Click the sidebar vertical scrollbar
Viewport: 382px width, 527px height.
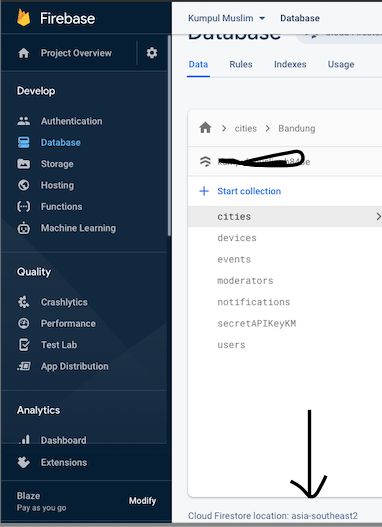pos(169,134)
